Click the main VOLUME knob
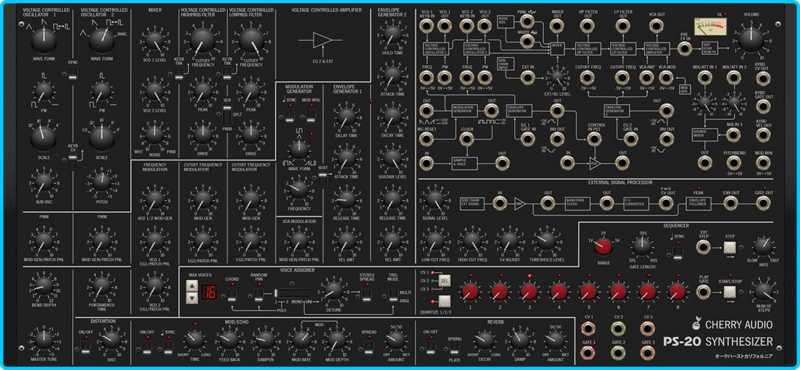800x370 pixels. click(751, 40)
